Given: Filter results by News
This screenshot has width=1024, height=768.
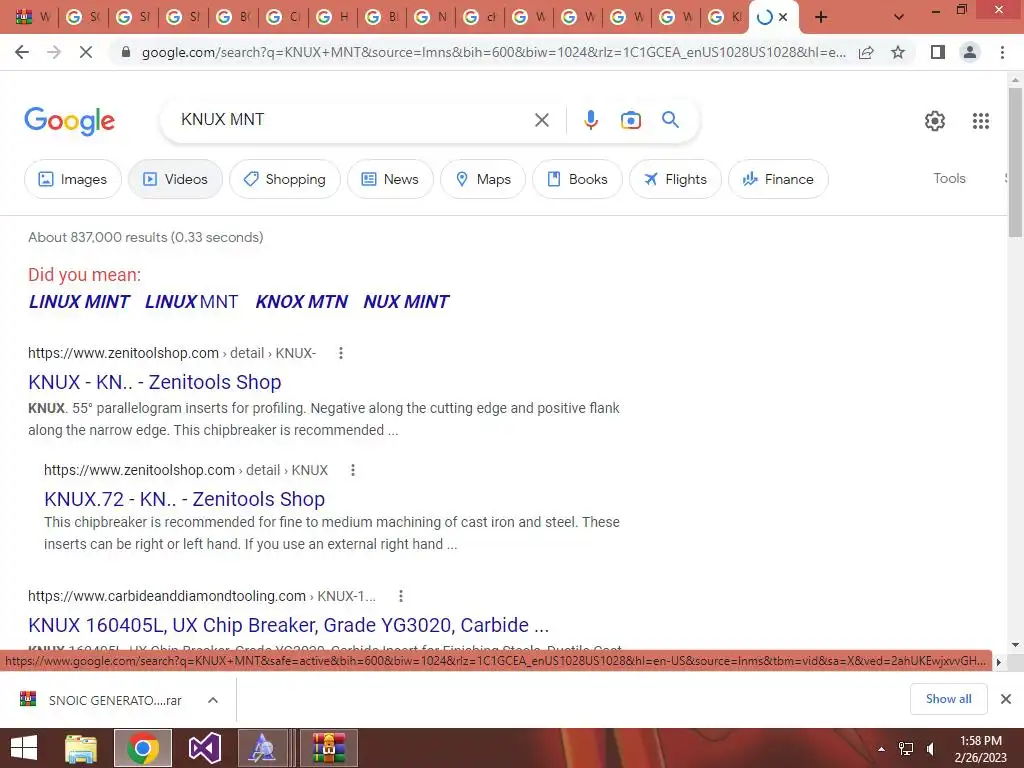Looking at the screenshot, I should tap(390, 179).
